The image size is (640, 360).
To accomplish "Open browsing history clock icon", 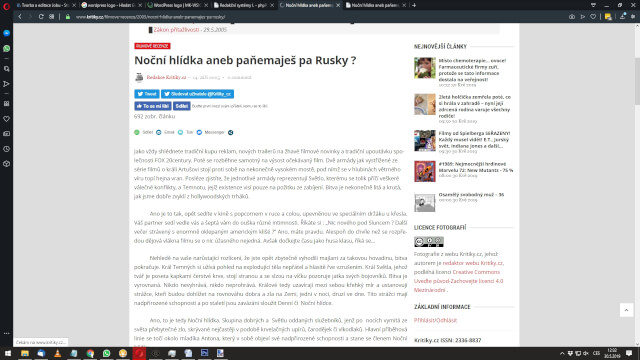I will click(x=7, y=149).
